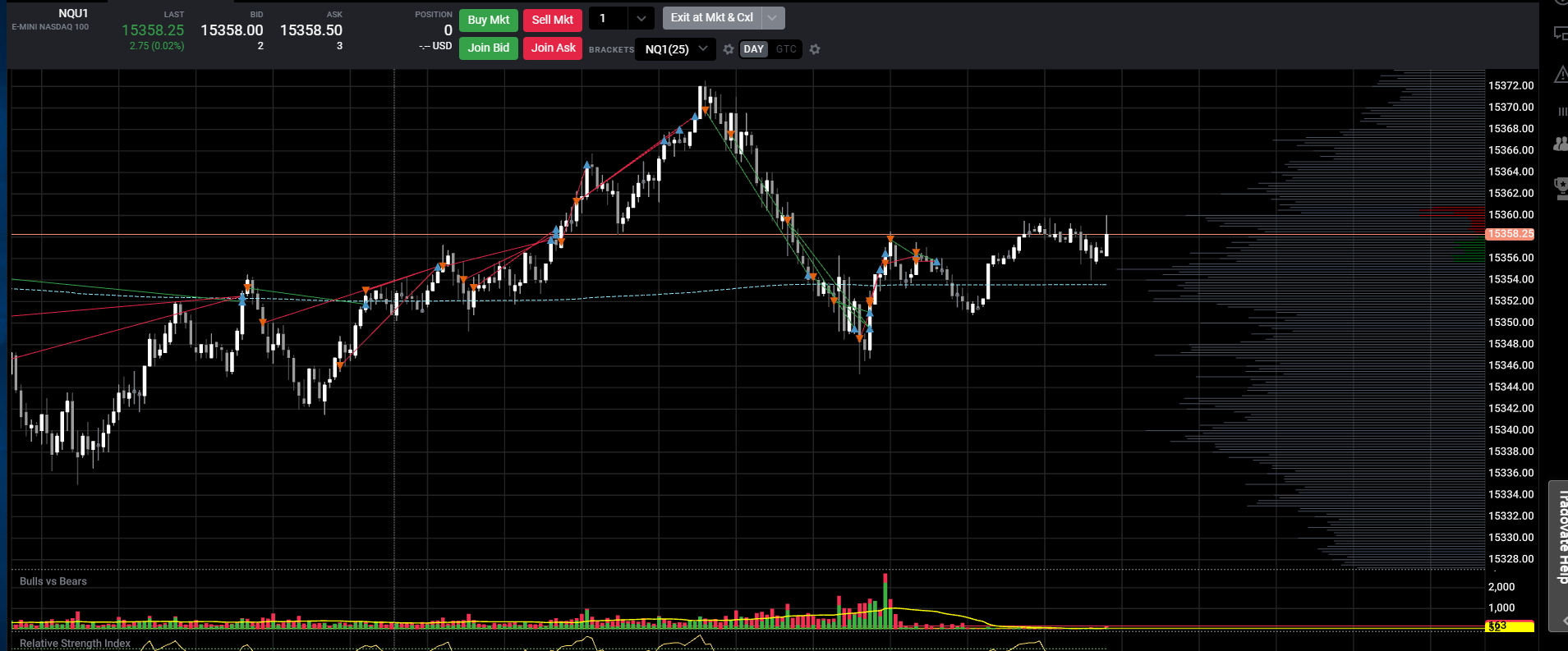The height and width of the screenshot is (651, 1568).
Task: Click the order quantity field showing 1
Action: tap(609, 18)
